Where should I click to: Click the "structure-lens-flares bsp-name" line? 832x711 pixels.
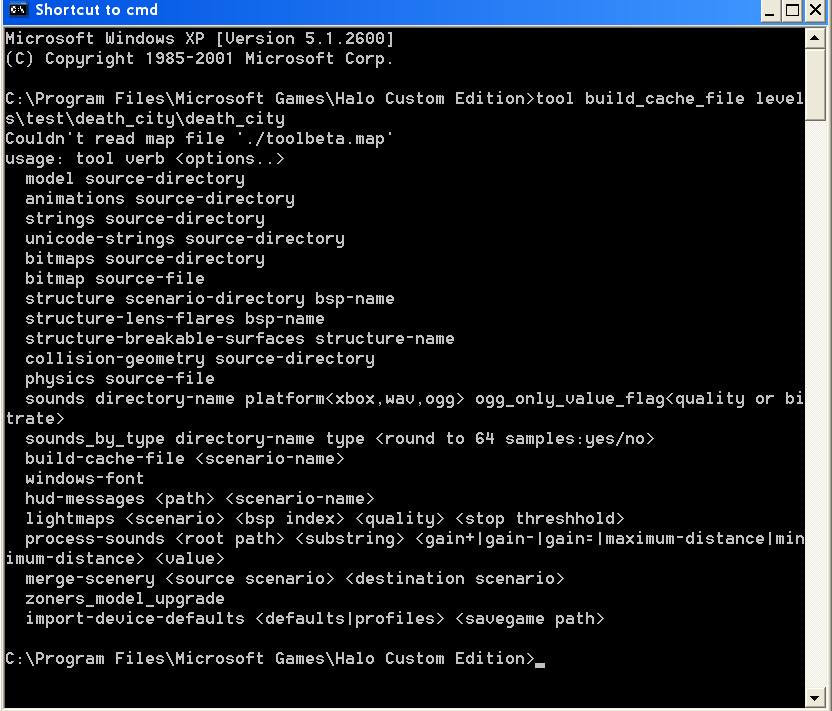[175, 319]
